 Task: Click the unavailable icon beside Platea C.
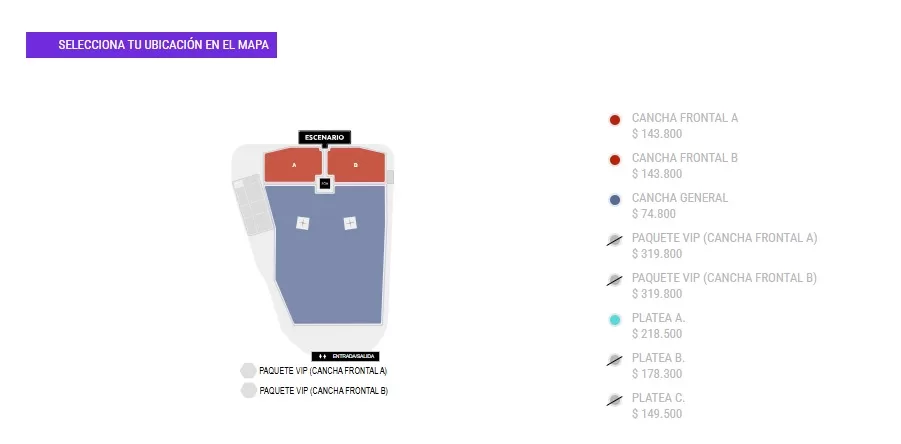point(615,400)
